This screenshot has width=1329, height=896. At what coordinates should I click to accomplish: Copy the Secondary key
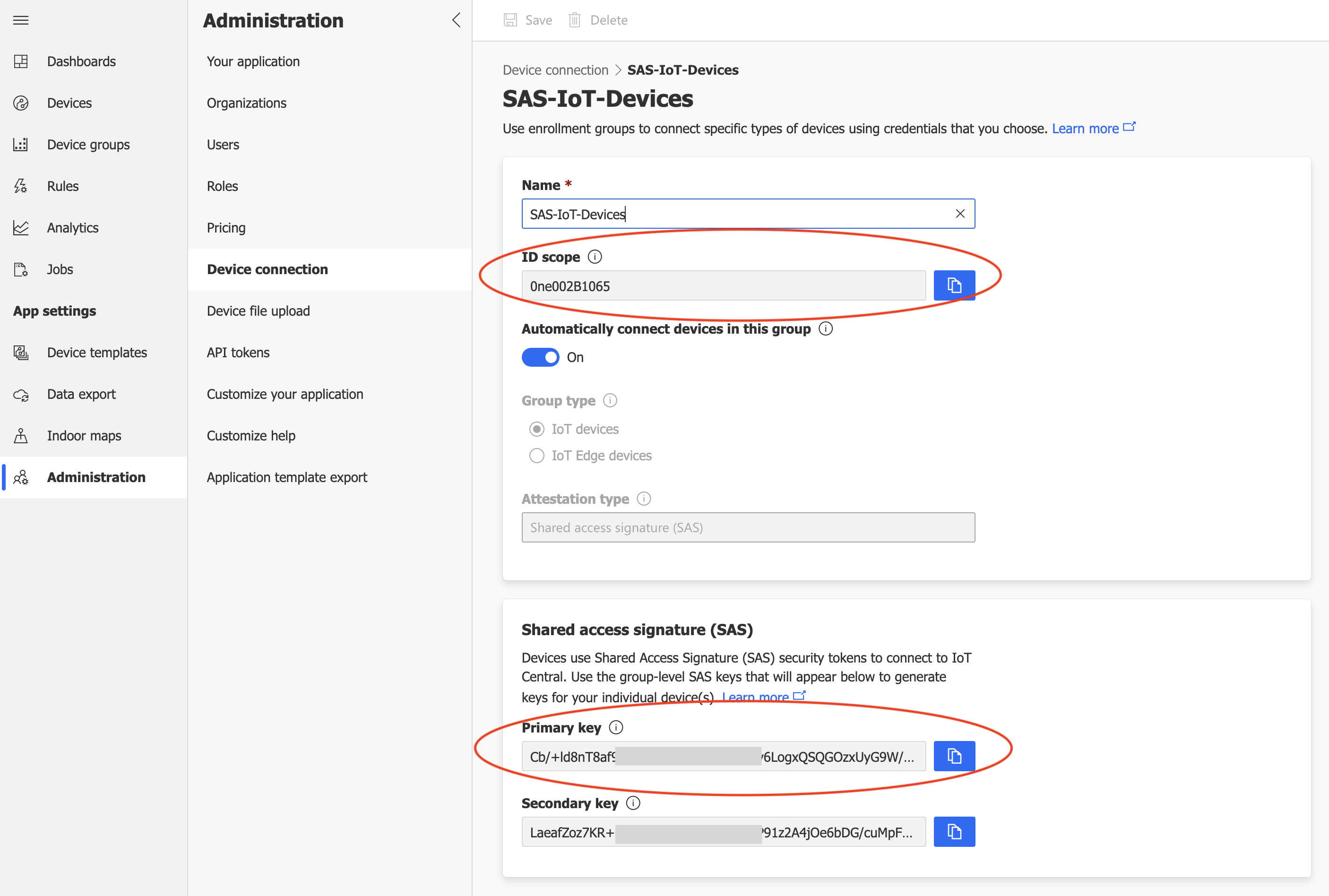tap(954, 831)
